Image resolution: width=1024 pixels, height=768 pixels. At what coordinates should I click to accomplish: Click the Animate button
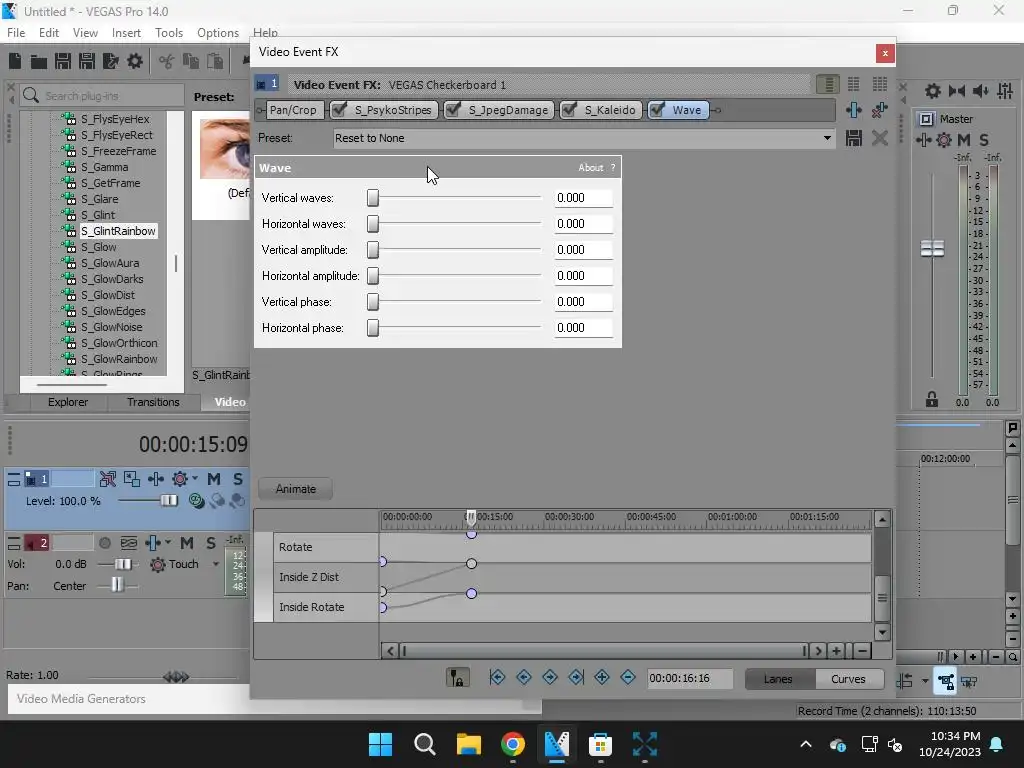coord(295,488)
